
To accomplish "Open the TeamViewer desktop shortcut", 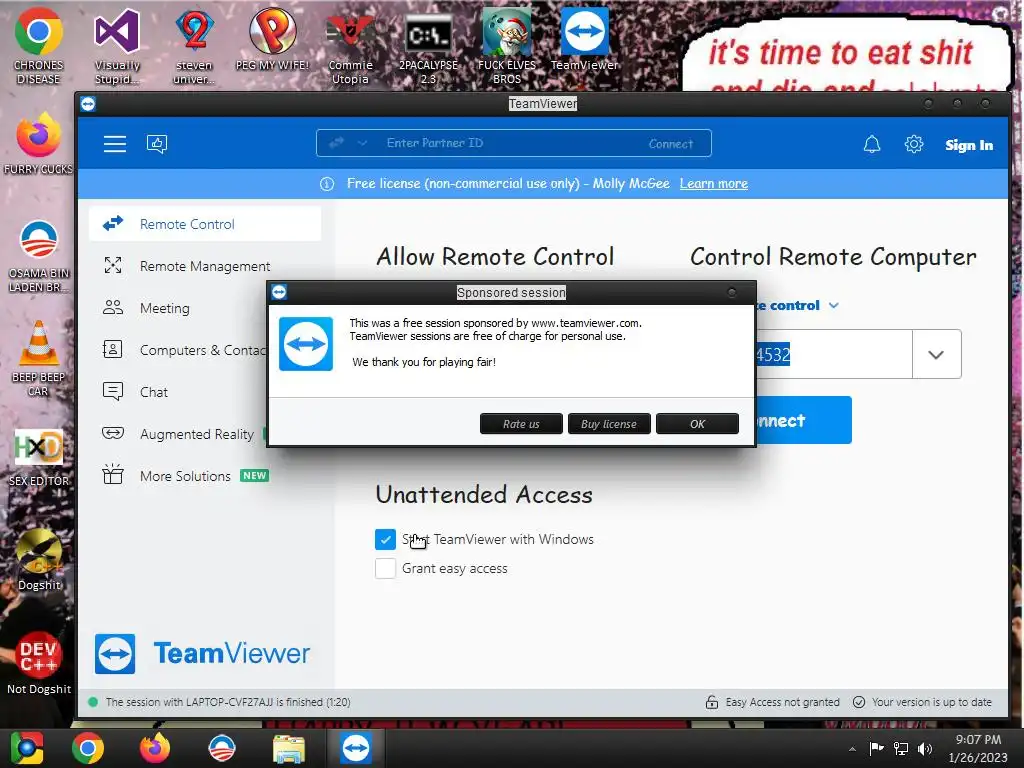I will [584, 39].
